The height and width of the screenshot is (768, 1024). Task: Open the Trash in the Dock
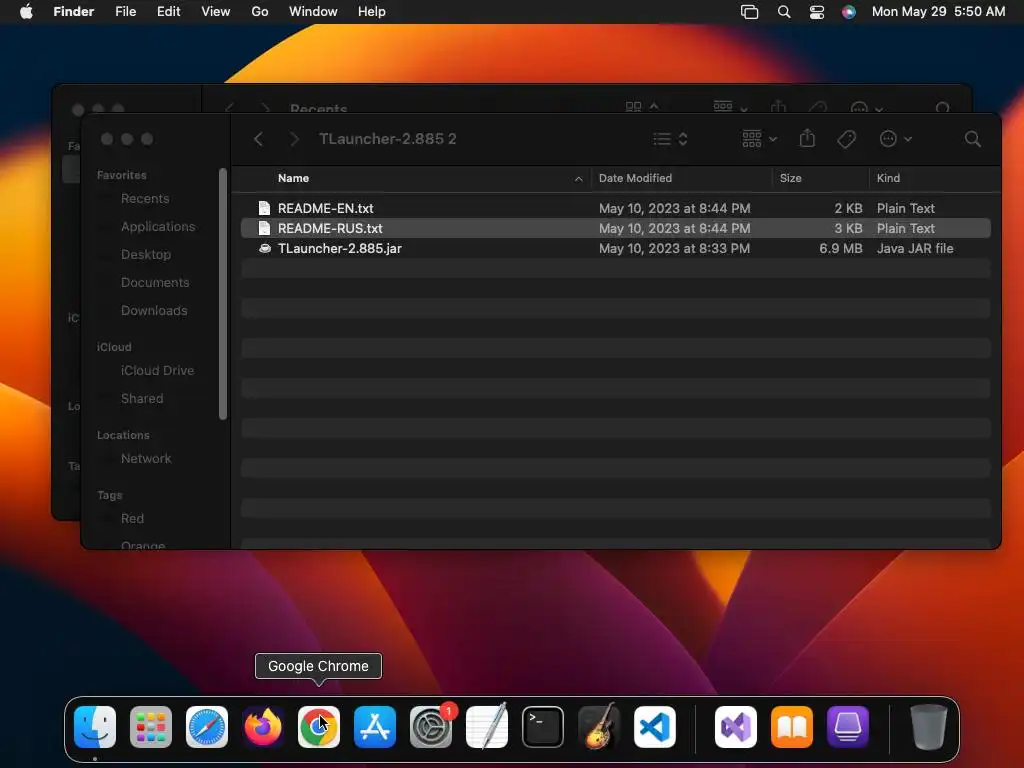click(928, 727)
